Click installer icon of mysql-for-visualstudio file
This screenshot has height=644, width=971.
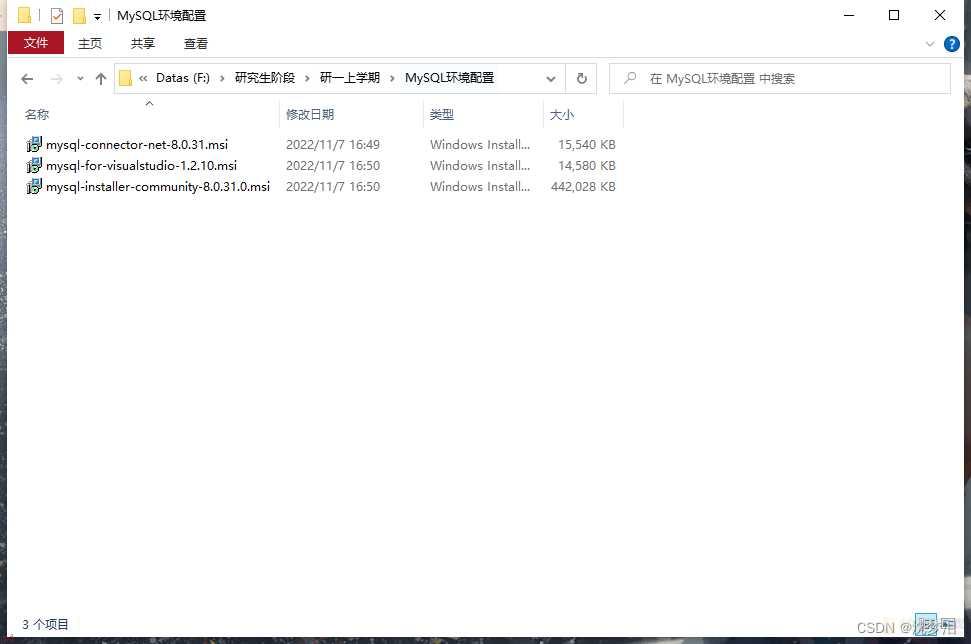click(34, 165)
